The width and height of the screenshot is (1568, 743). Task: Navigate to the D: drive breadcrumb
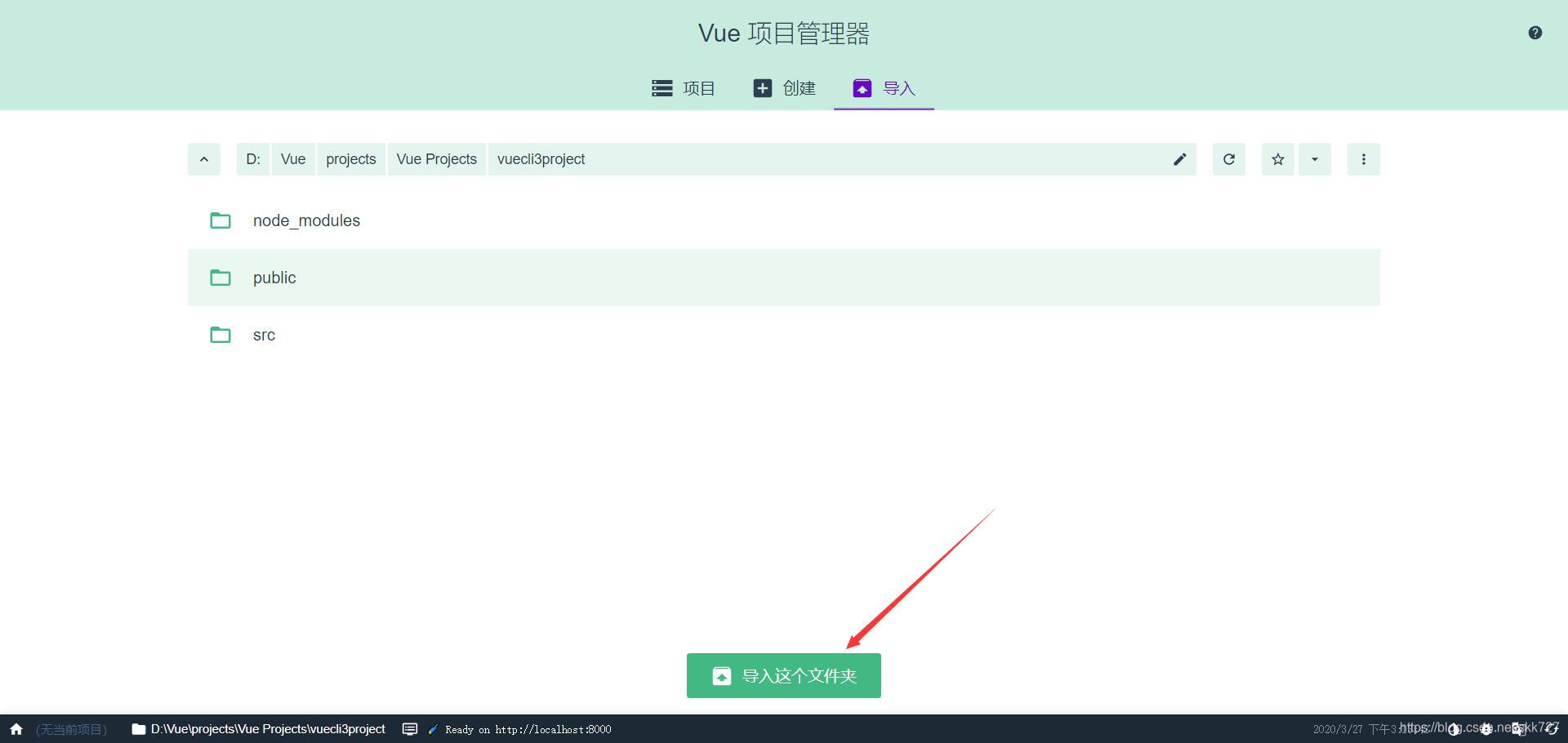click(253, 159)
